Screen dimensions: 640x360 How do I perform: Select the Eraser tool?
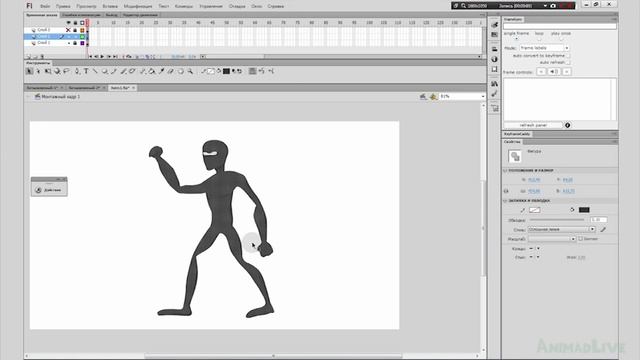click(171, 71)
